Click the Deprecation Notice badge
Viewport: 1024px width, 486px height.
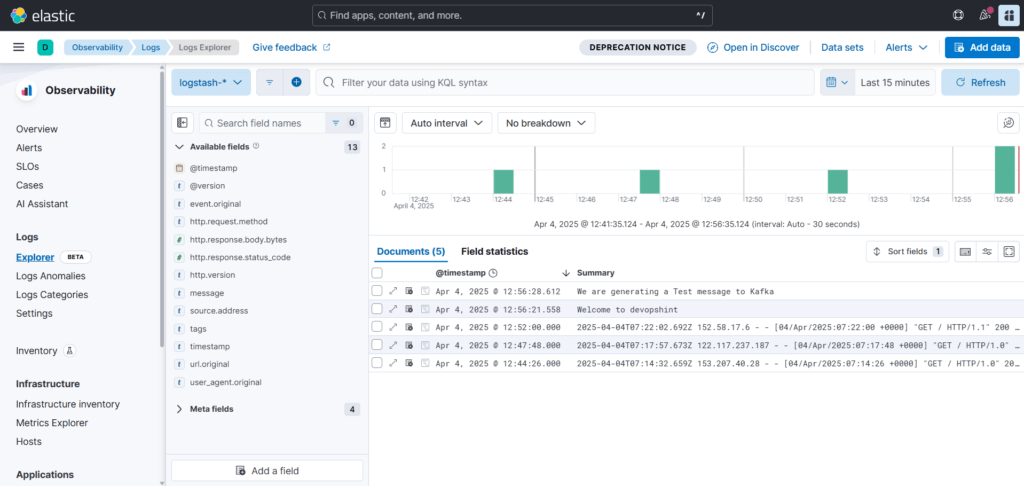pos(637,47)
